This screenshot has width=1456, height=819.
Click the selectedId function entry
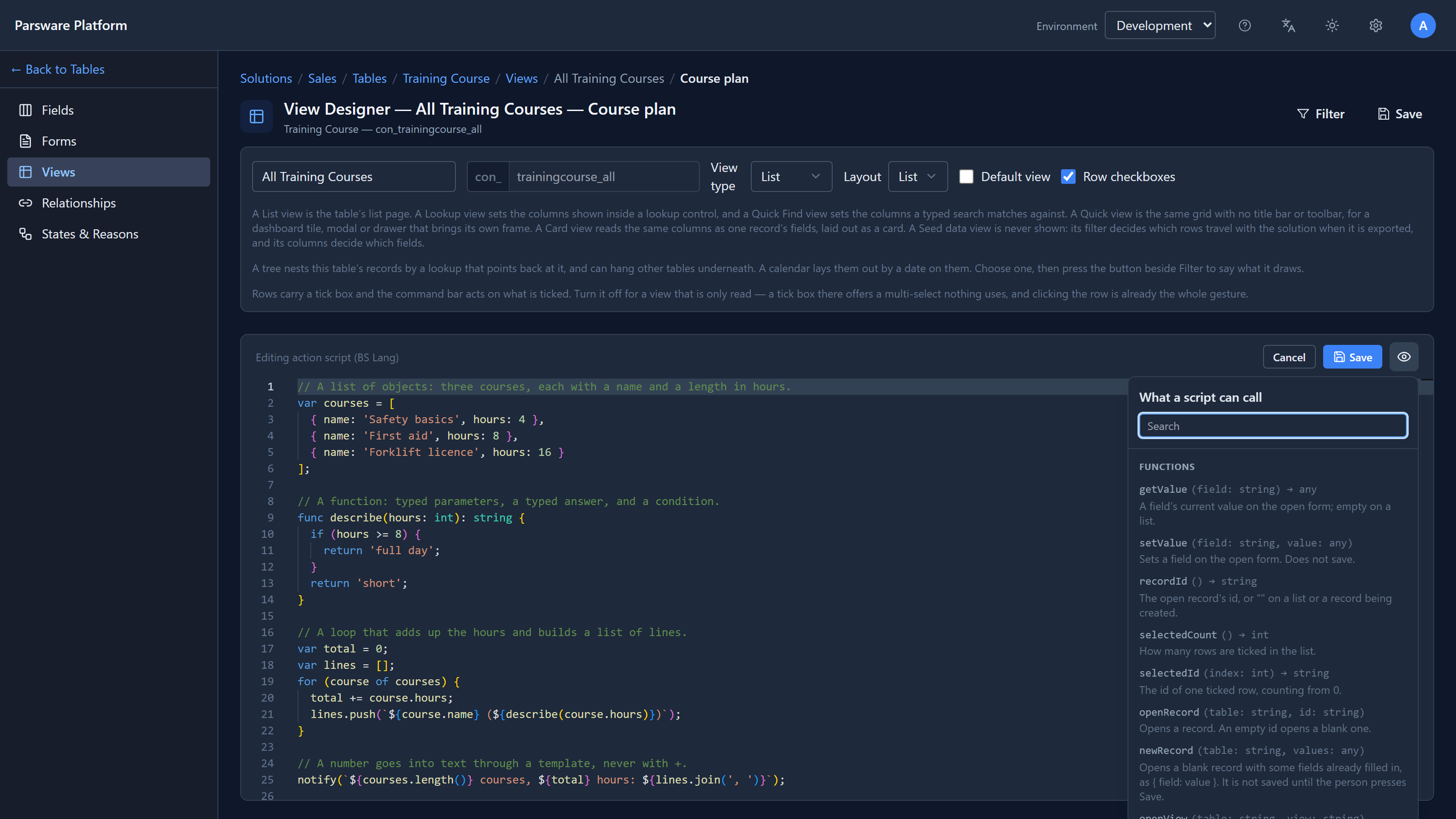click(x=1272, y=681)
